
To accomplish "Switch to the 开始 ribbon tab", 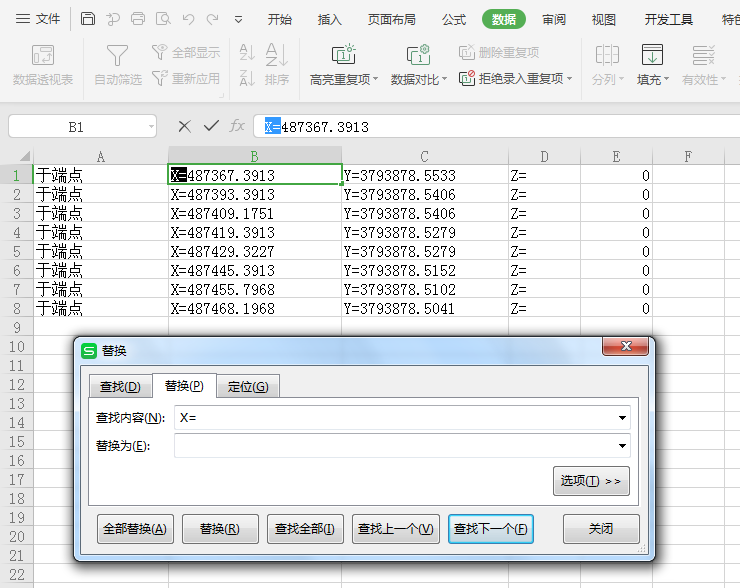I will (279, 19).
